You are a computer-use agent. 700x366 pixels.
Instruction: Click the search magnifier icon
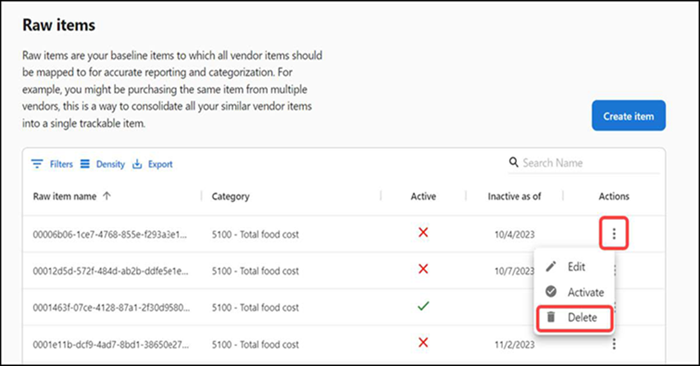[514, 162]
